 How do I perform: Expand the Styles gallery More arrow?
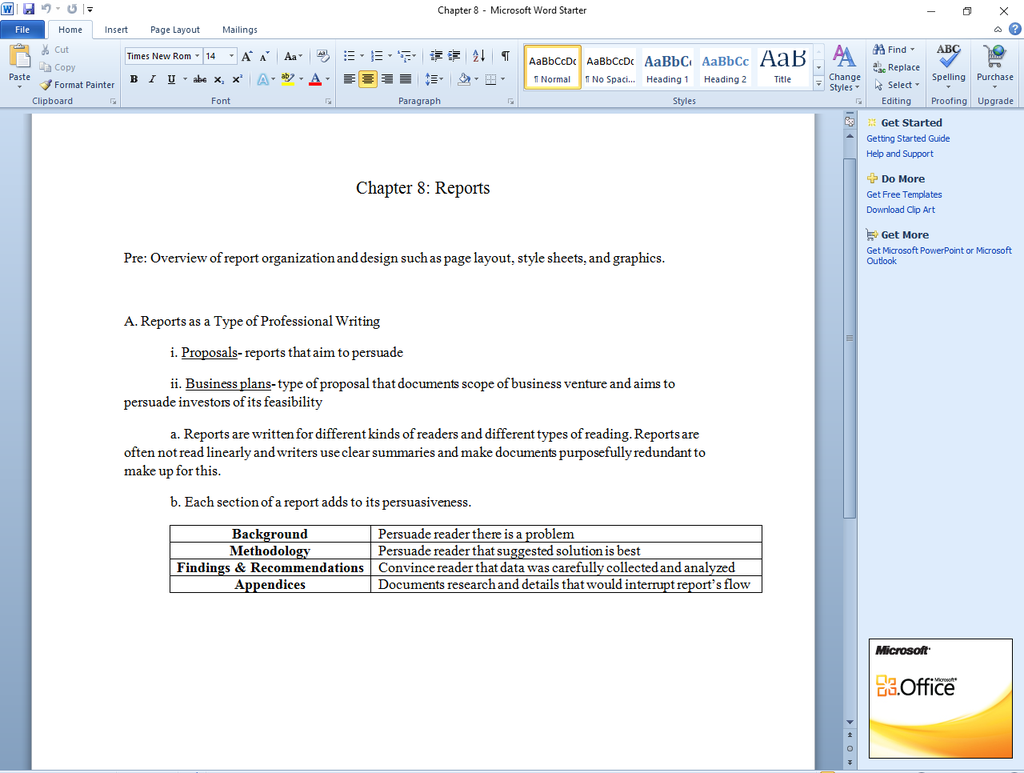818,83
